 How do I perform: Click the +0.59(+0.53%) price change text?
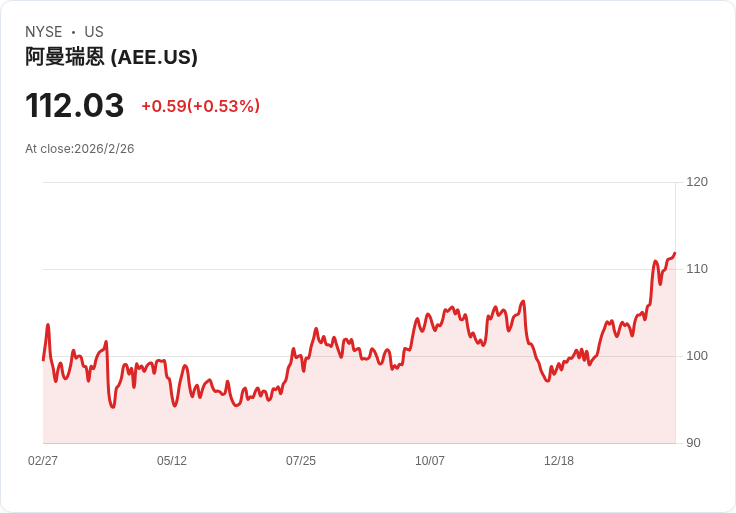pos(200,106)
